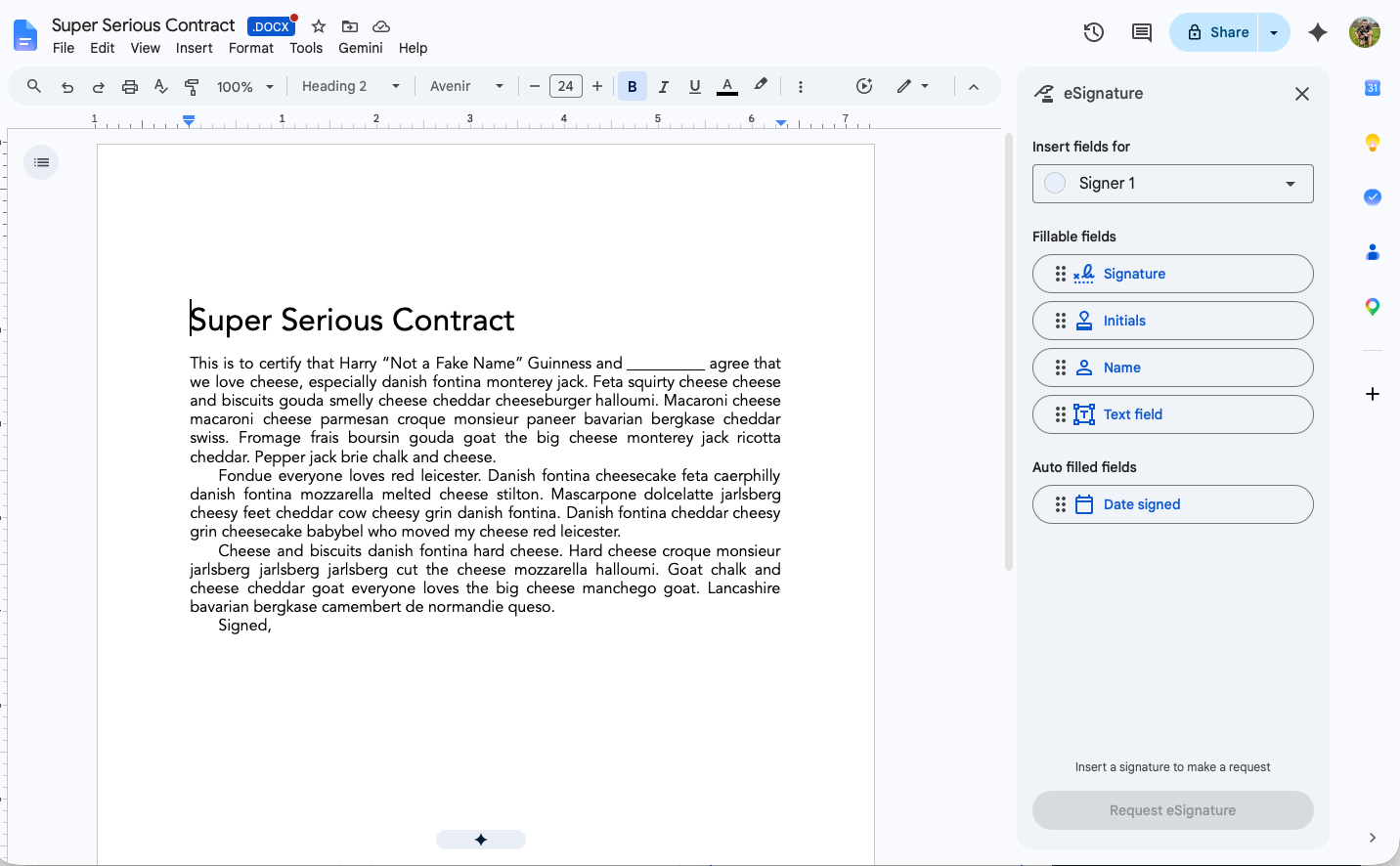Screen dimensions: 1400x866
Task: Star the Super Serious Contract document
Action: [x=319, y=26]
